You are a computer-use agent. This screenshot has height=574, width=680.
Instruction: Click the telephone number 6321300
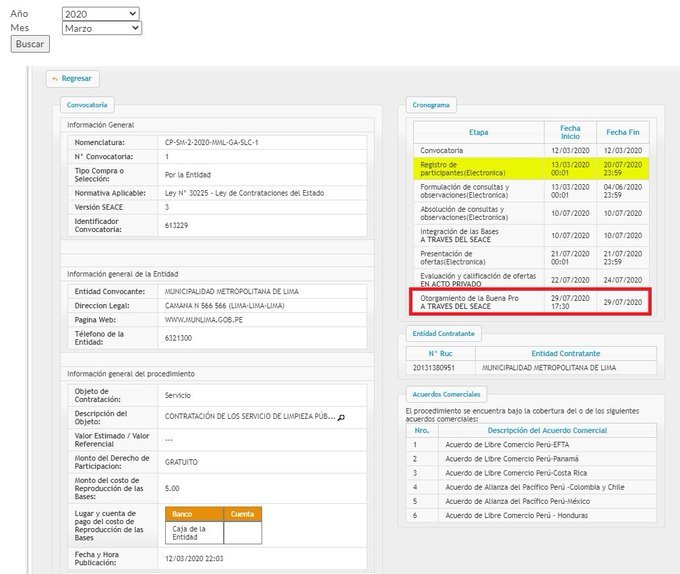click(x=178, y=338)
